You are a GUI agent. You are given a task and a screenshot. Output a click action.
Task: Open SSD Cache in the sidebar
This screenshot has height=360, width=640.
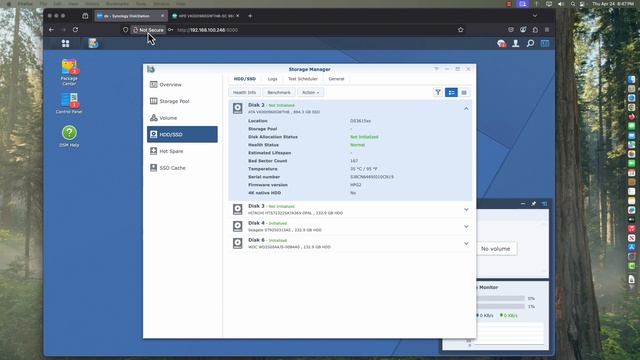182,168
